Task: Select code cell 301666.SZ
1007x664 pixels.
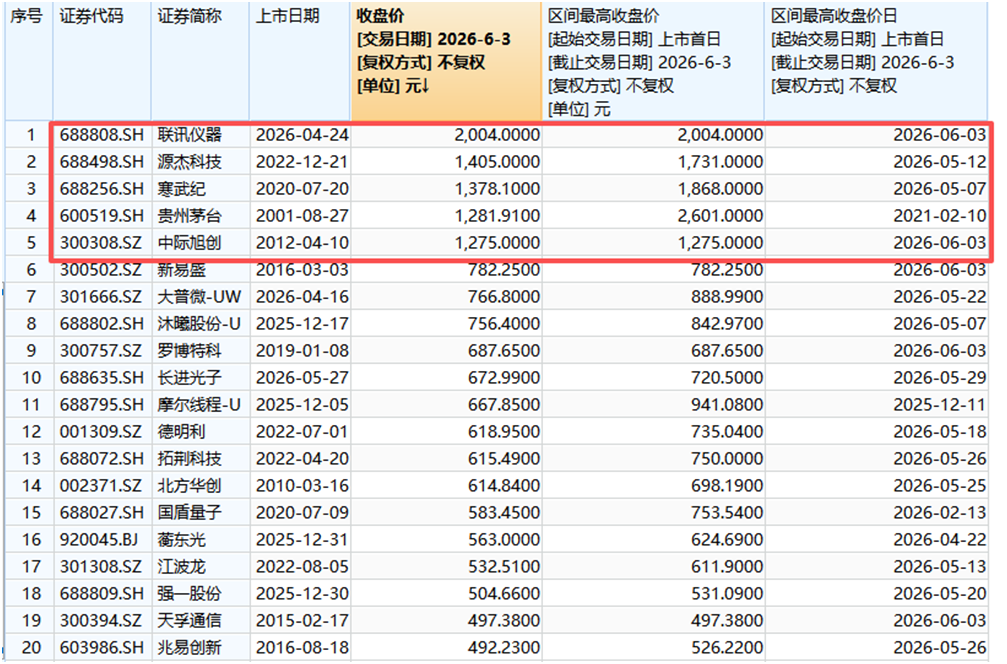Action: click(x=102, y=297)
